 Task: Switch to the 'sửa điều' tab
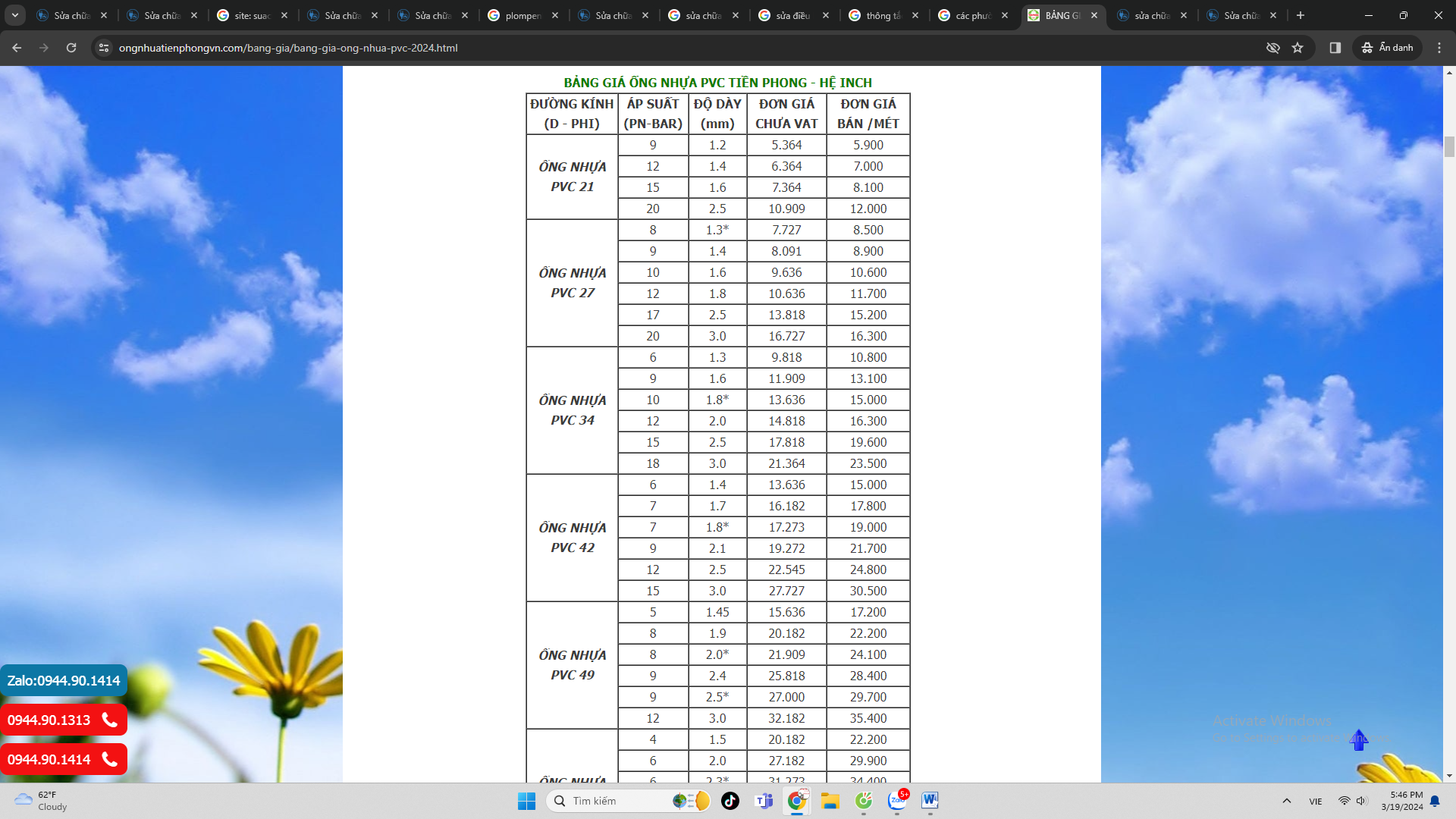tap(794, 15)
